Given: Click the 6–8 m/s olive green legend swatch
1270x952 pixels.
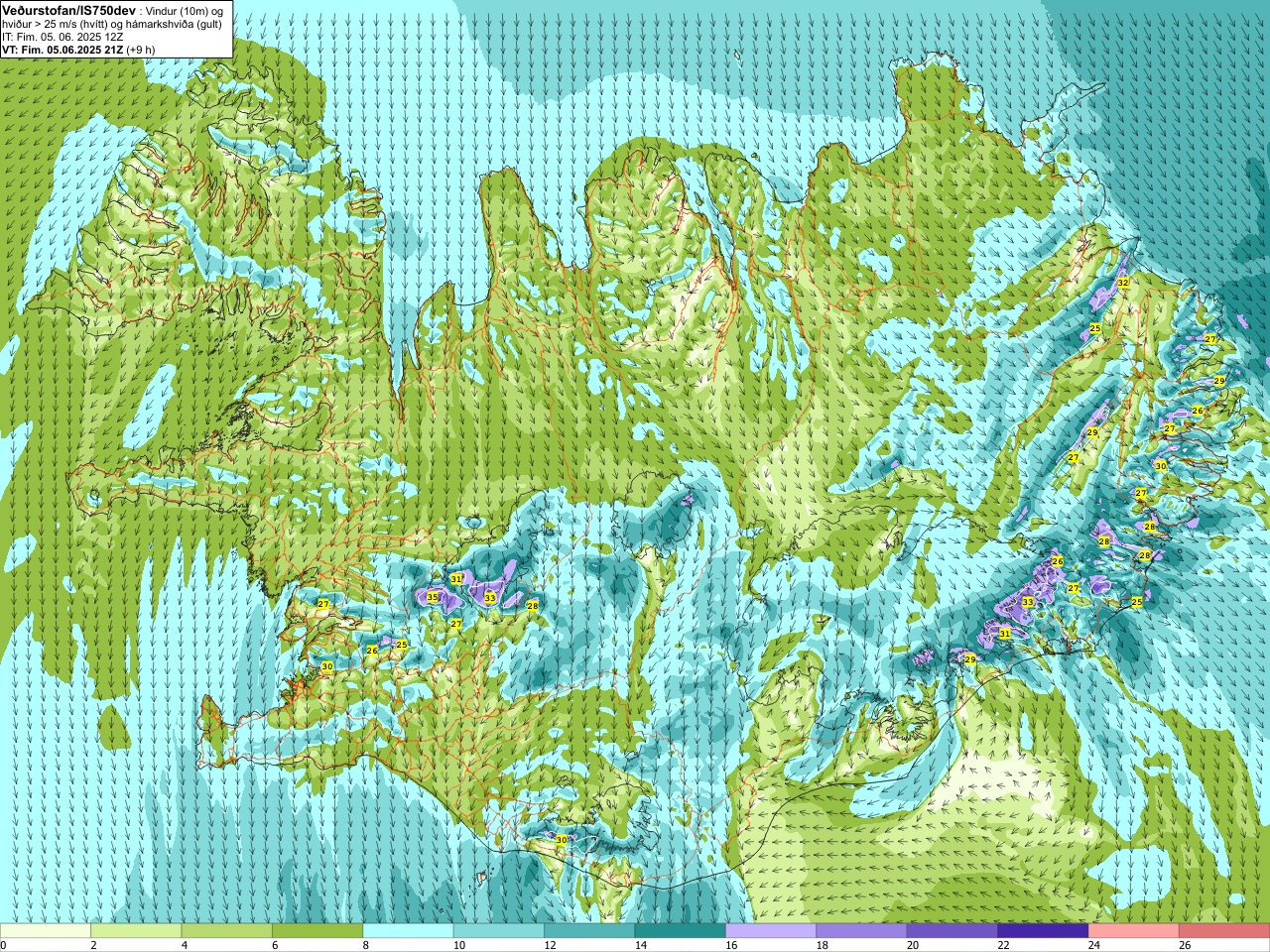Looking at the screenshot, I should coord(317,931).
